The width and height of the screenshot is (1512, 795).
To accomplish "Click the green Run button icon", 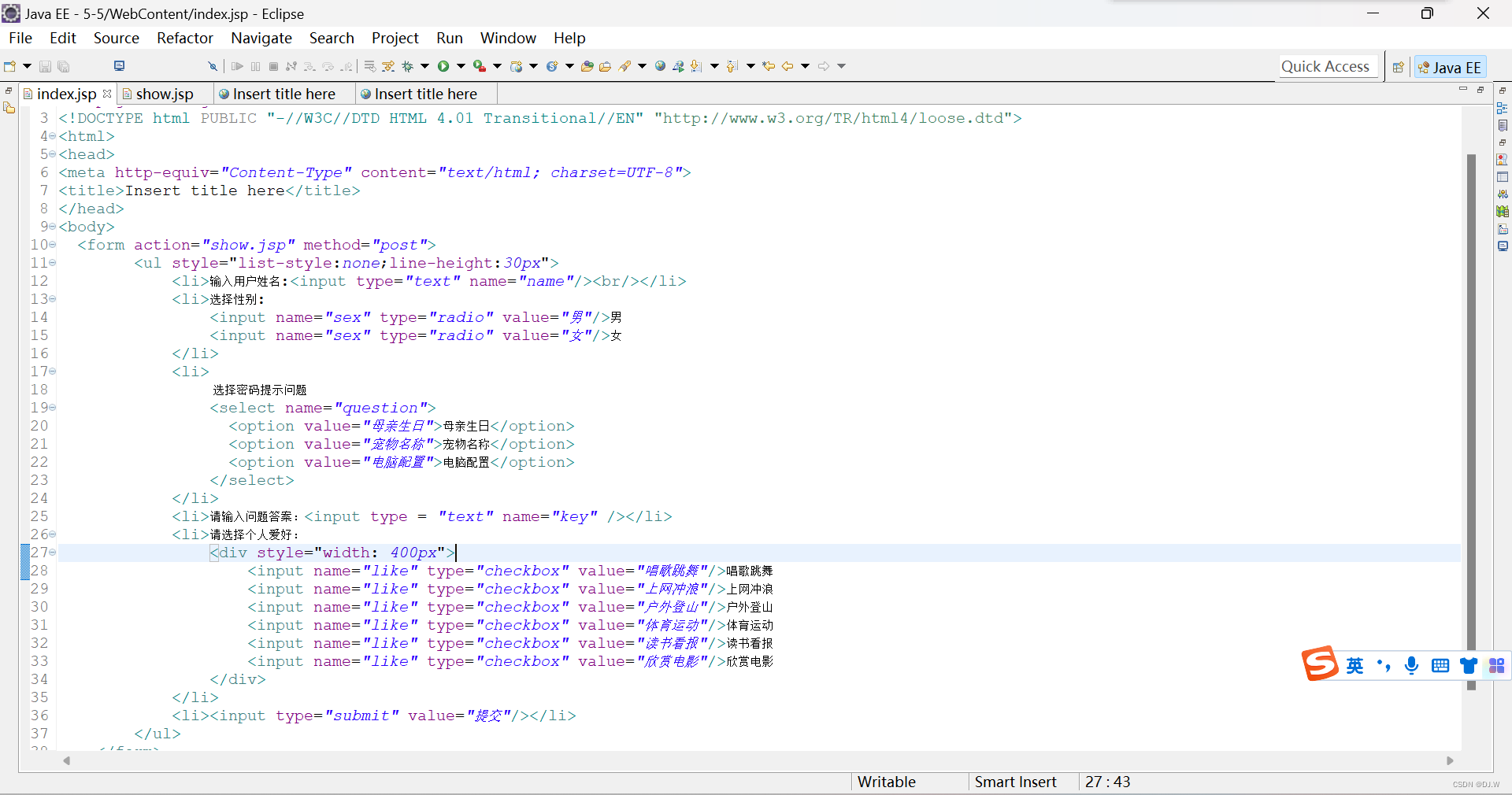I will (x=443, y=66).
